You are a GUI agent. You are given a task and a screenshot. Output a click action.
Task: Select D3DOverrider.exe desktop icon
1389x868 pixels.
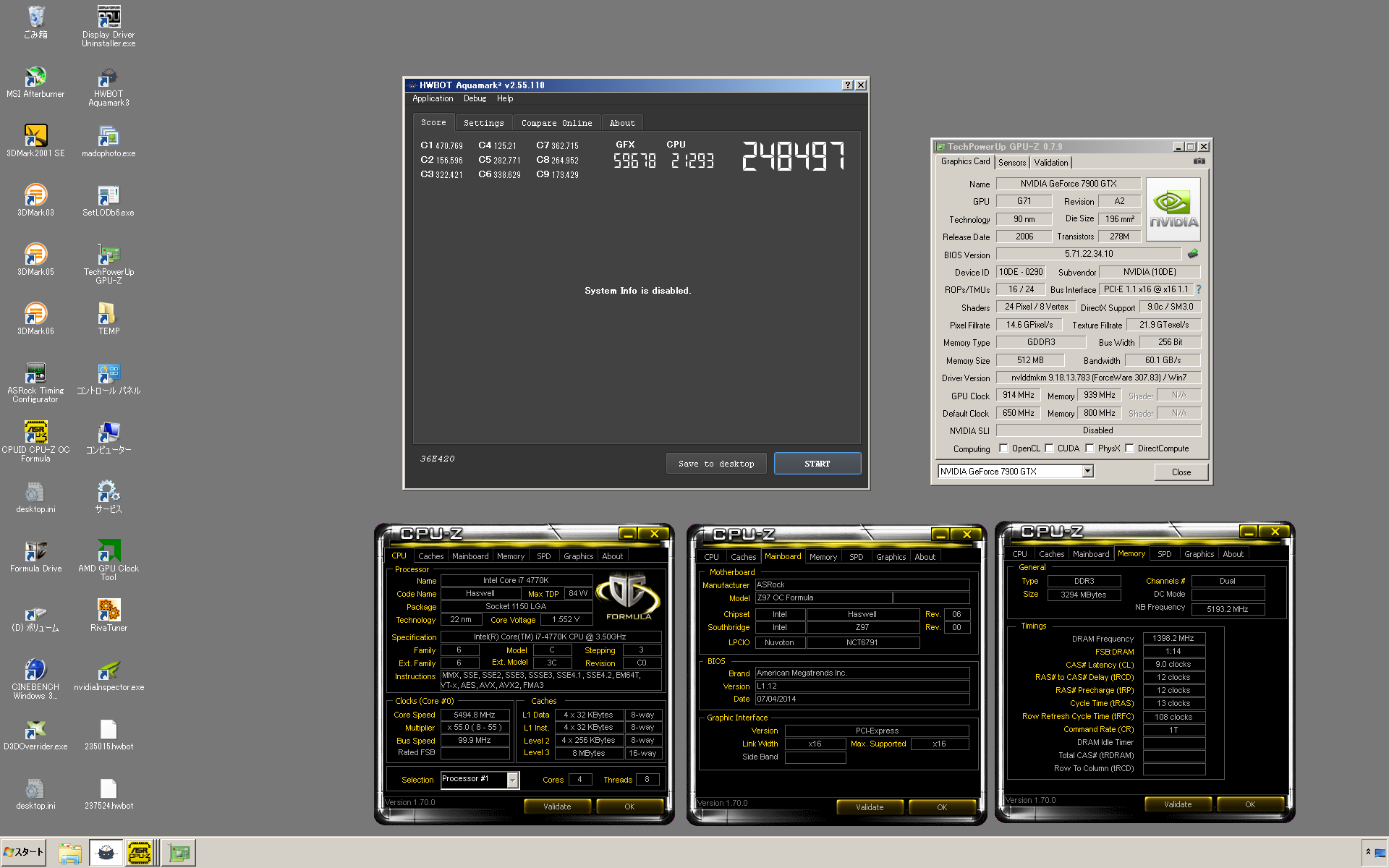pos(35,734)
